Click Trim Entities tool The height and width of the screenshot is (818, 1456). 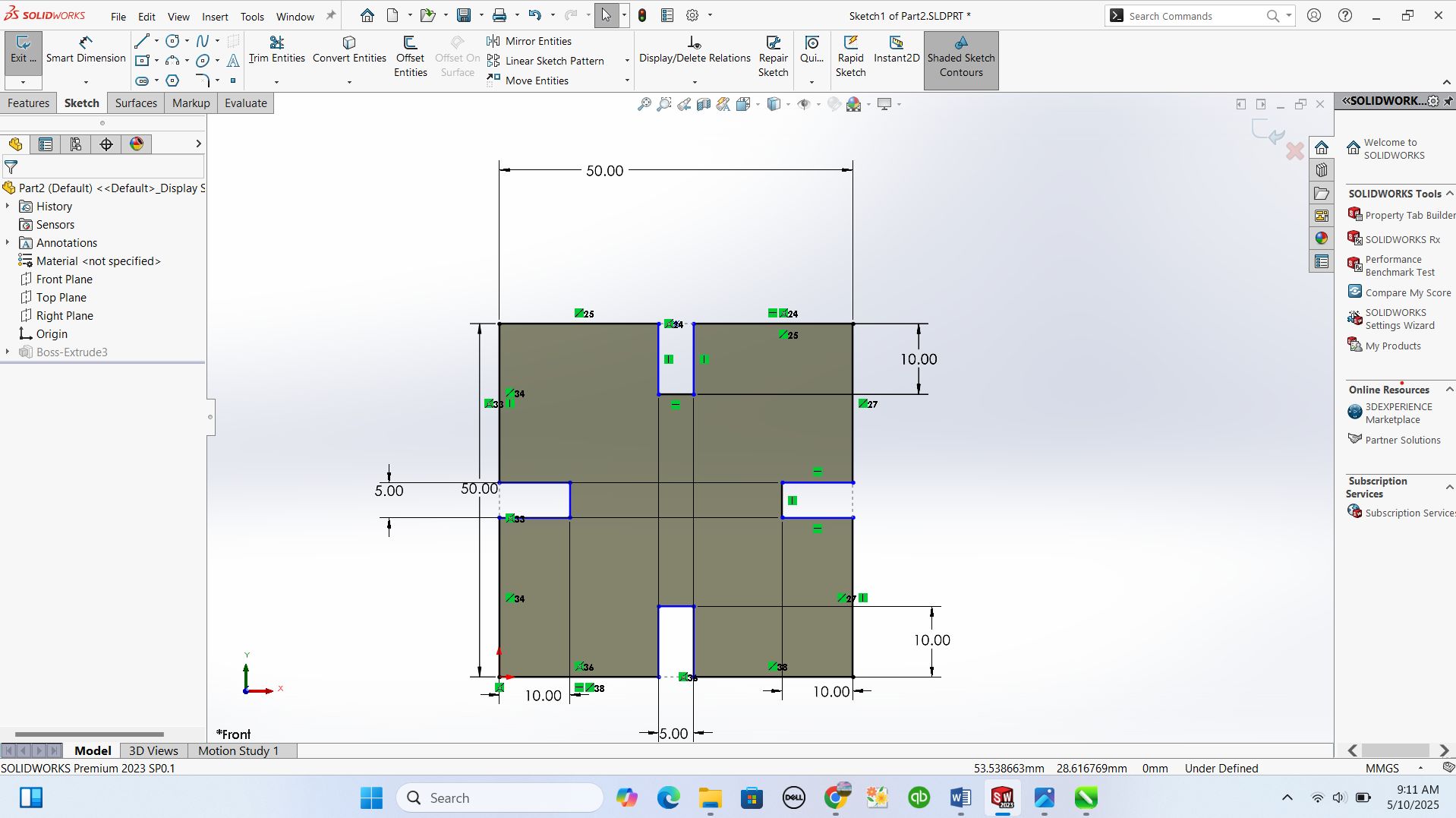pos(276,50)
